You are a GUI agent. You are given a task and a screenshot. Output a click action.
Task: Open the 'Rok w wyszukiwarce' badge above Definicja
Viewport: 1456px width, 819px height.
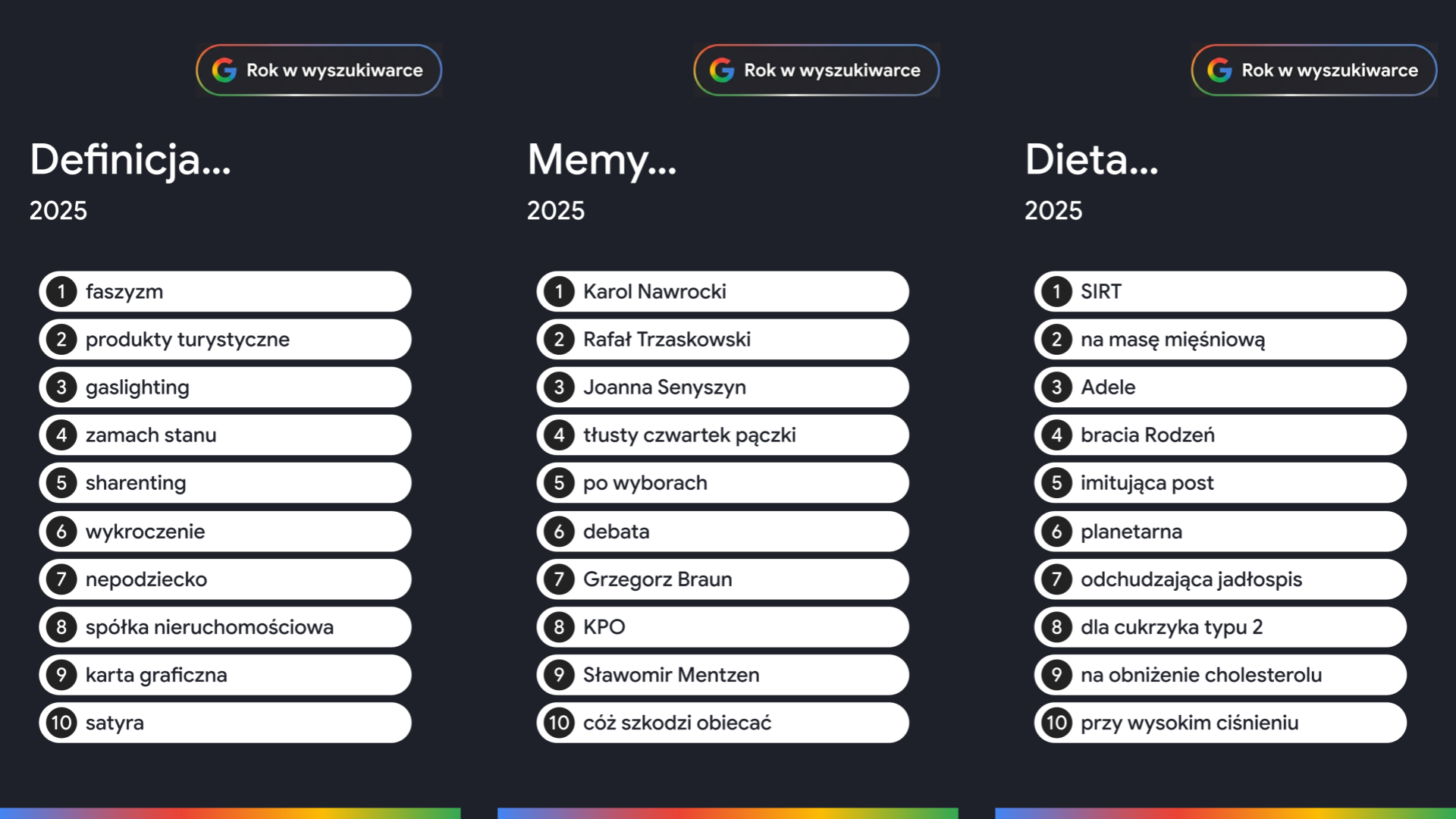(x=319, y=70)
